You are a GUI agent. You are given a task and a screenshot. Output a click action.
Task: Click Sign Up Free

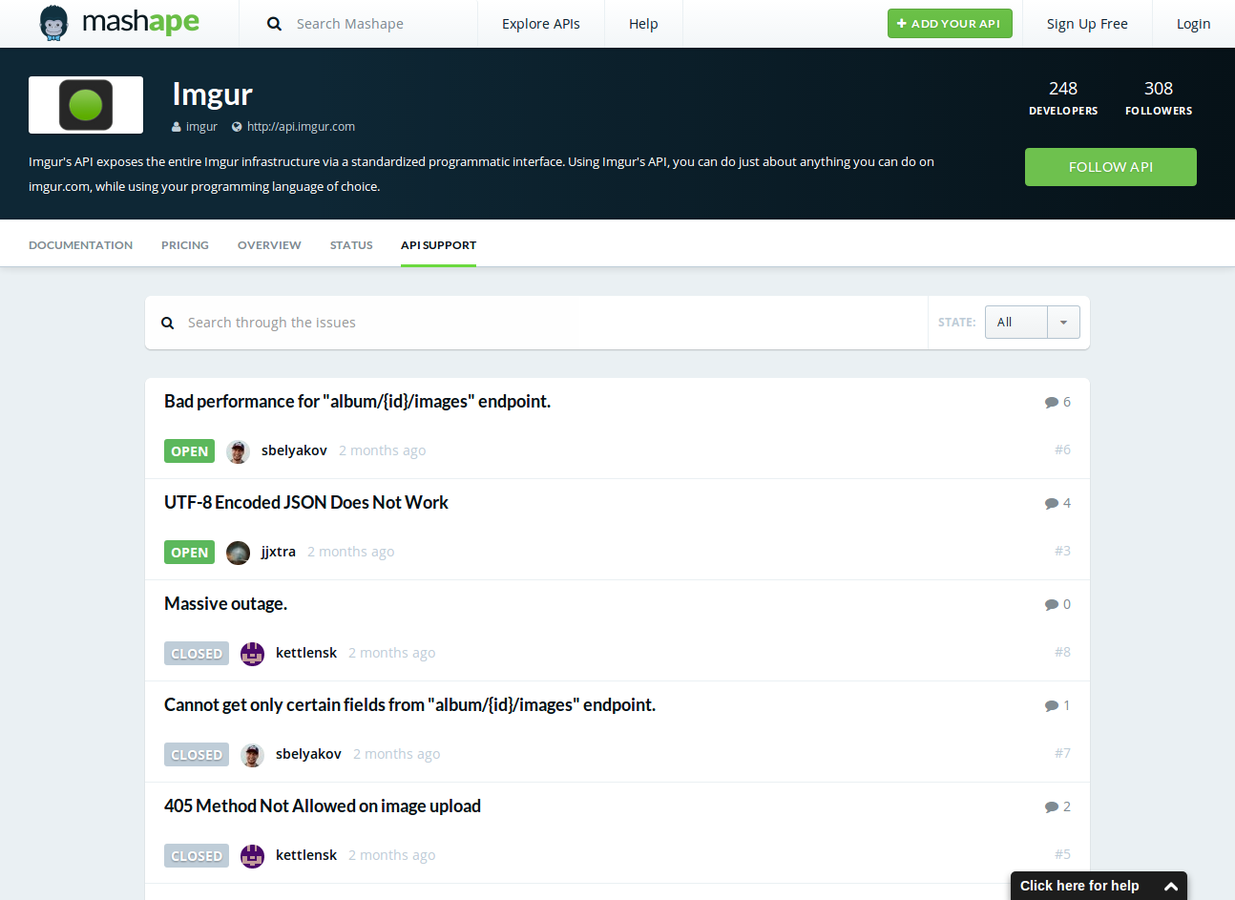click(1087, 24)
